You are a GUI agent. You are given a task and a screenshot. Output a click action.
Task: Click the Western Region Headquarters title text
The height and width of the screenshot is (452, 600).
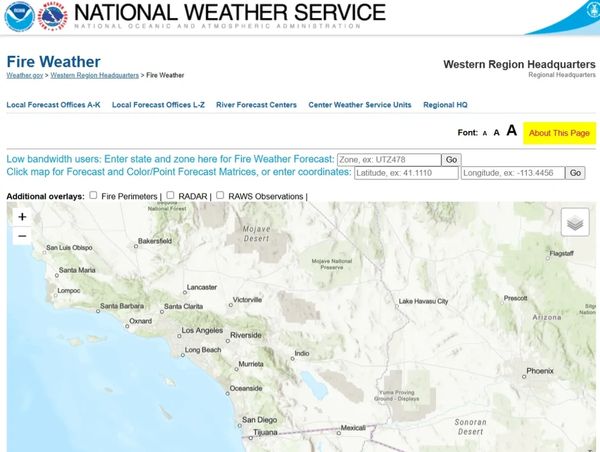tap(519, 64)
